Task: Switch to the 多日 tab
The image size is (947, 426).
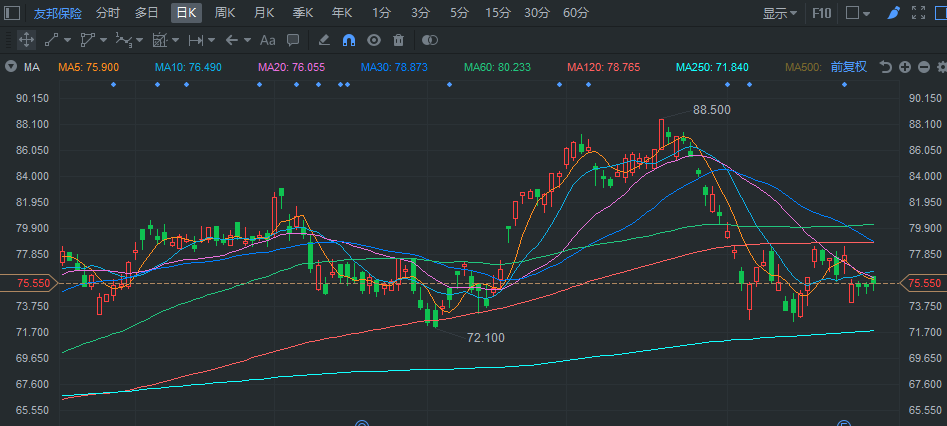Action: (147, 13)
